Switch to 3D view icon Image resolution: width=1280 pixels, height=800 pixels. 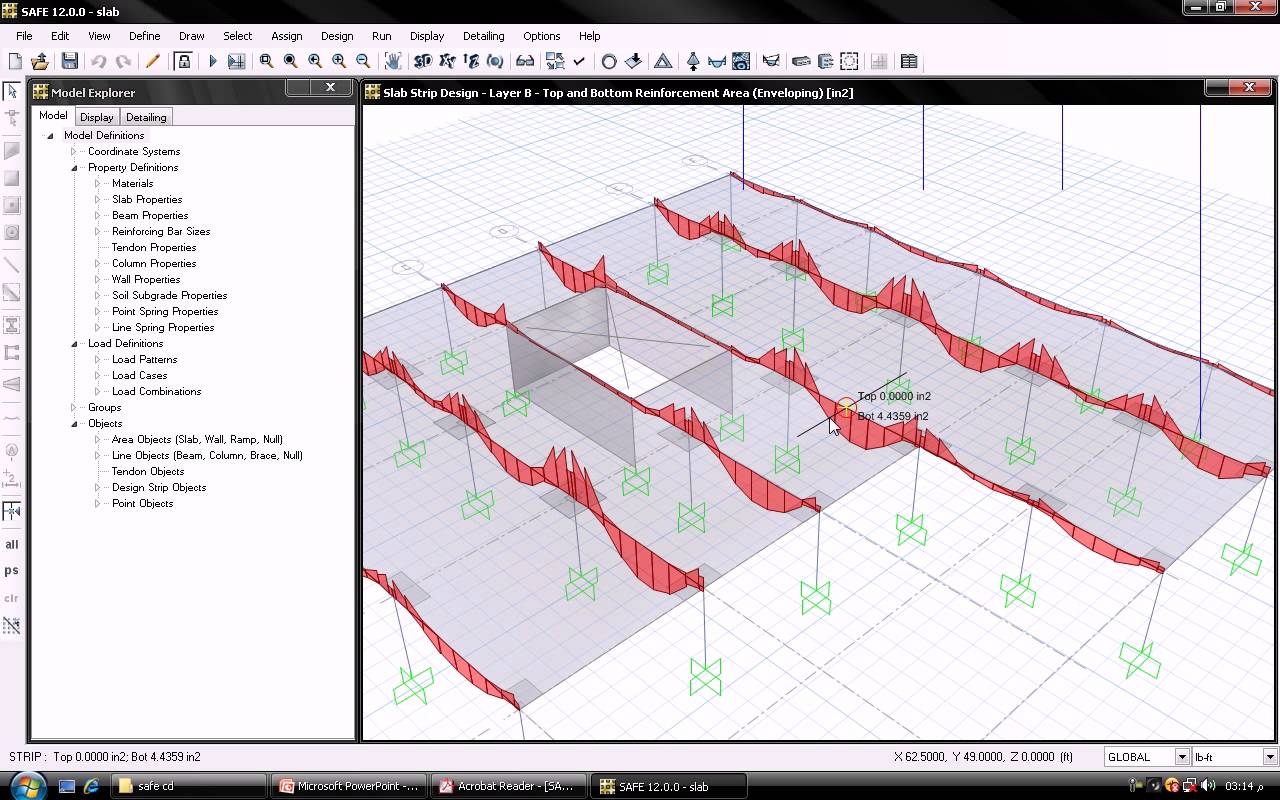click(x=423, y=61)
